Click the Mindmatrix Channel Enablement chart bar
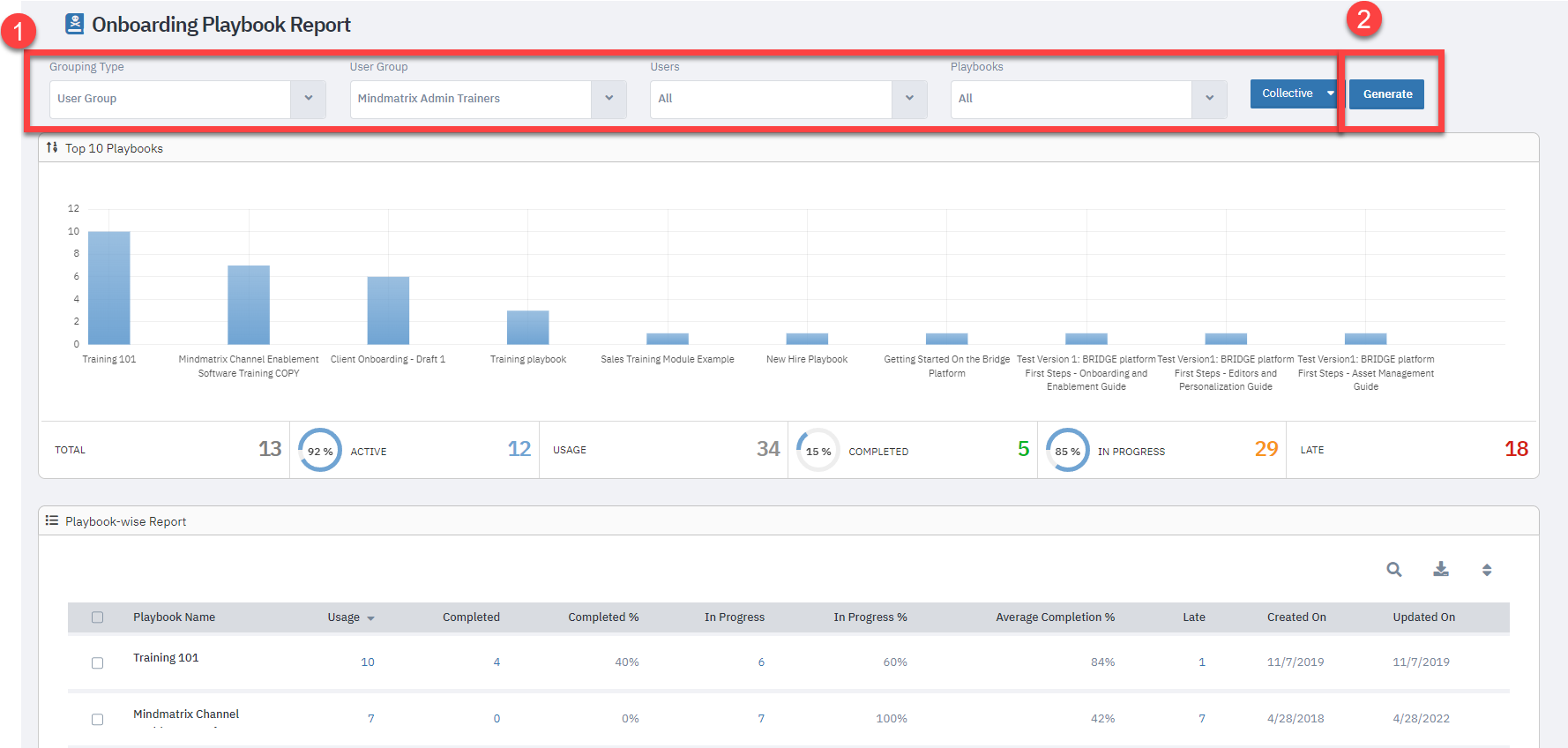This screenshot has height=748, width=1568. click(x=249, y=304)
